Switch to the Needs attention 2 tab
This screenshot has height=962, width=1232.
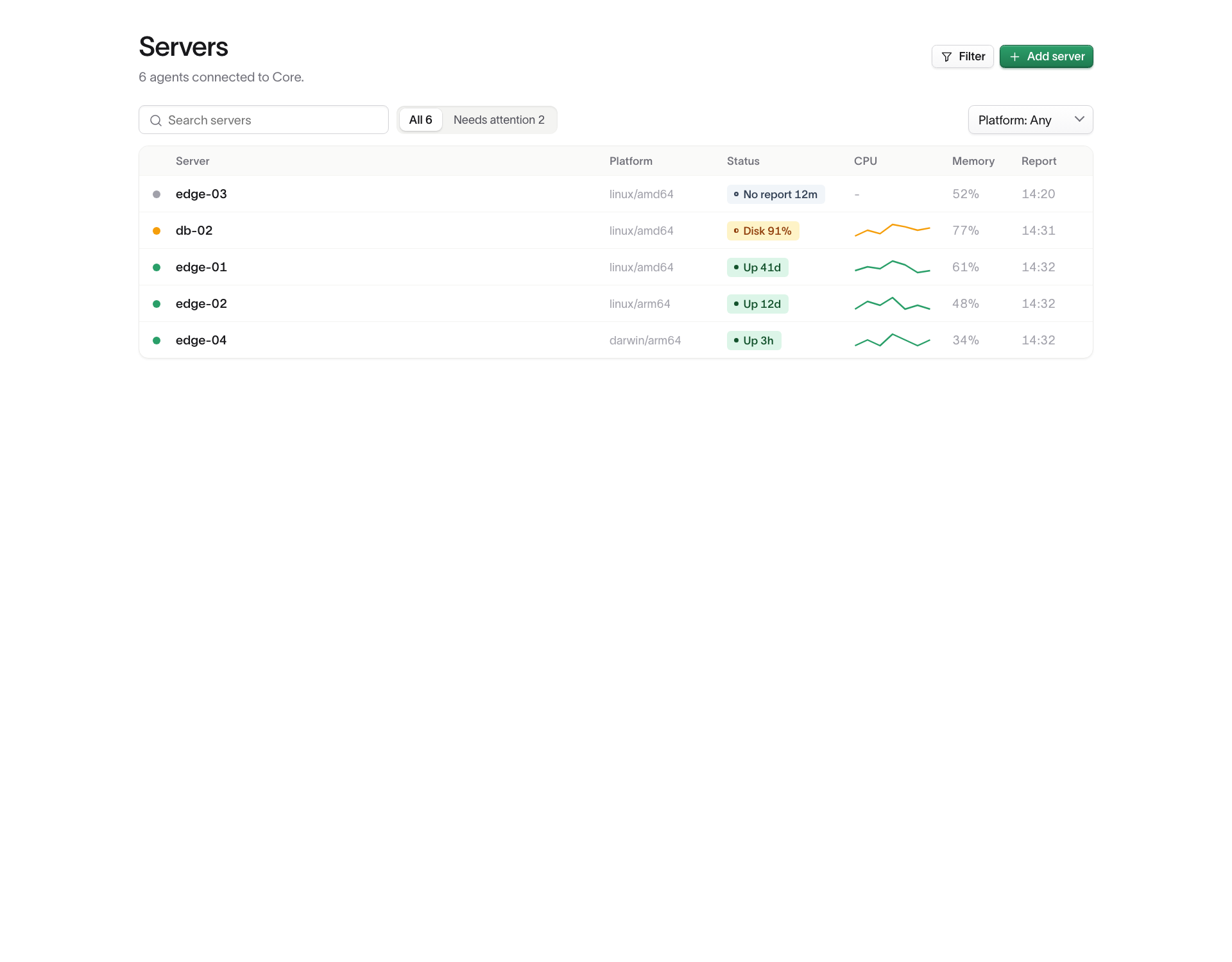point(499,120)
